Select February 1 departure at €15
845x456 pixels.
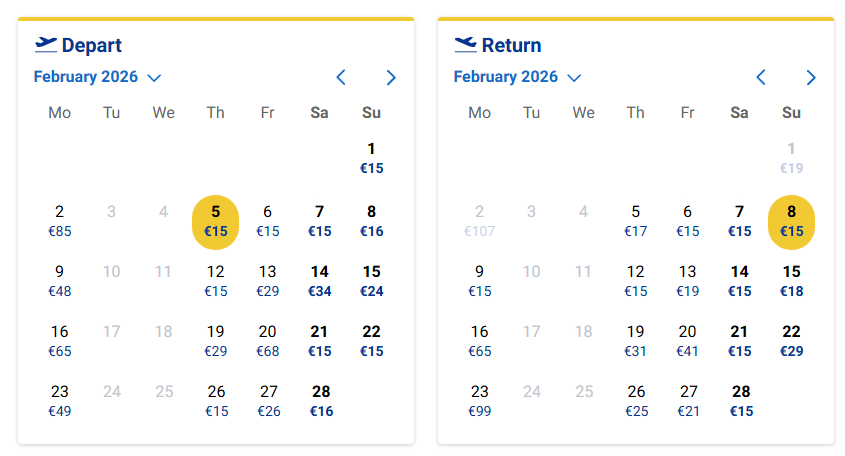(x=372, y=159)
